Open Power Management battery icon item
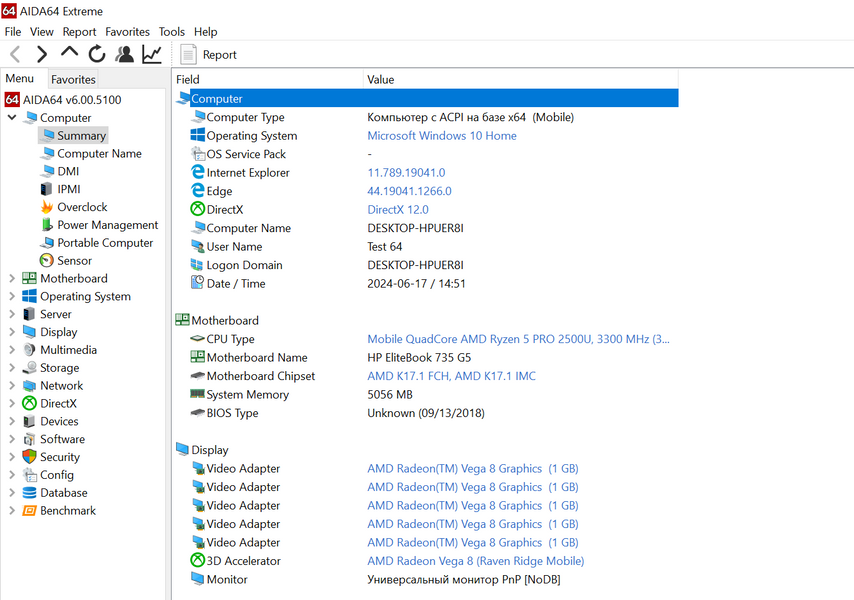 point(47,225)
